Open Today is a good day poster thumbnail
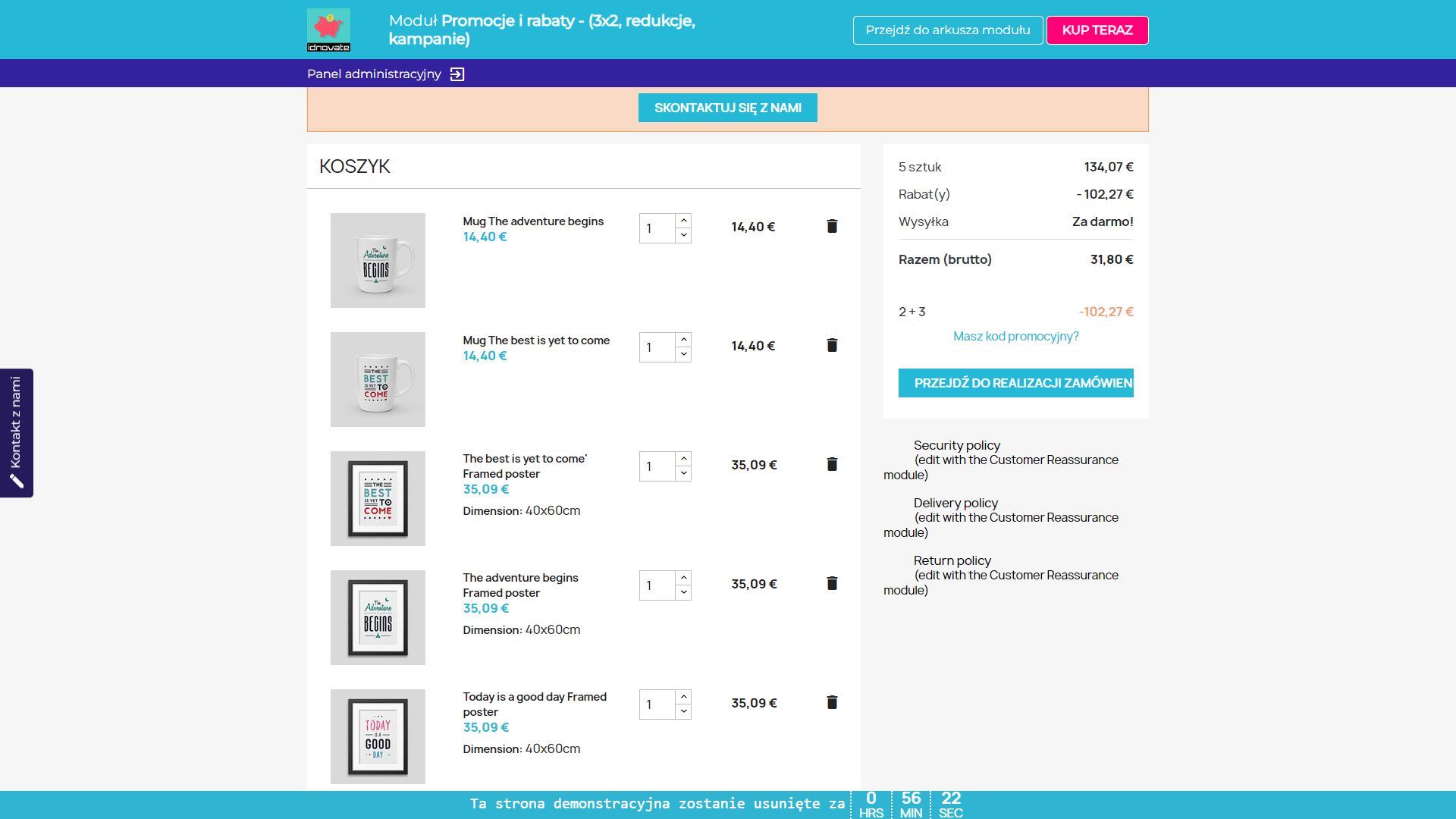1456x819 pixels. (x=378, y=736)
